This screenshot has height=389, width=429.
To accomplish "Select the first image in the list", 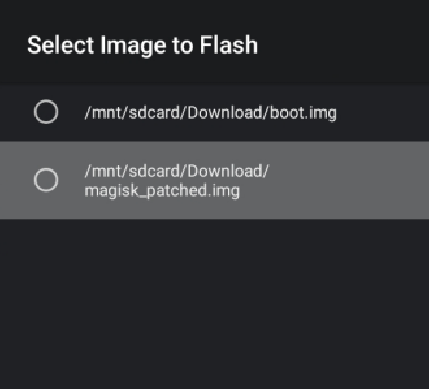I will (214, 113).
